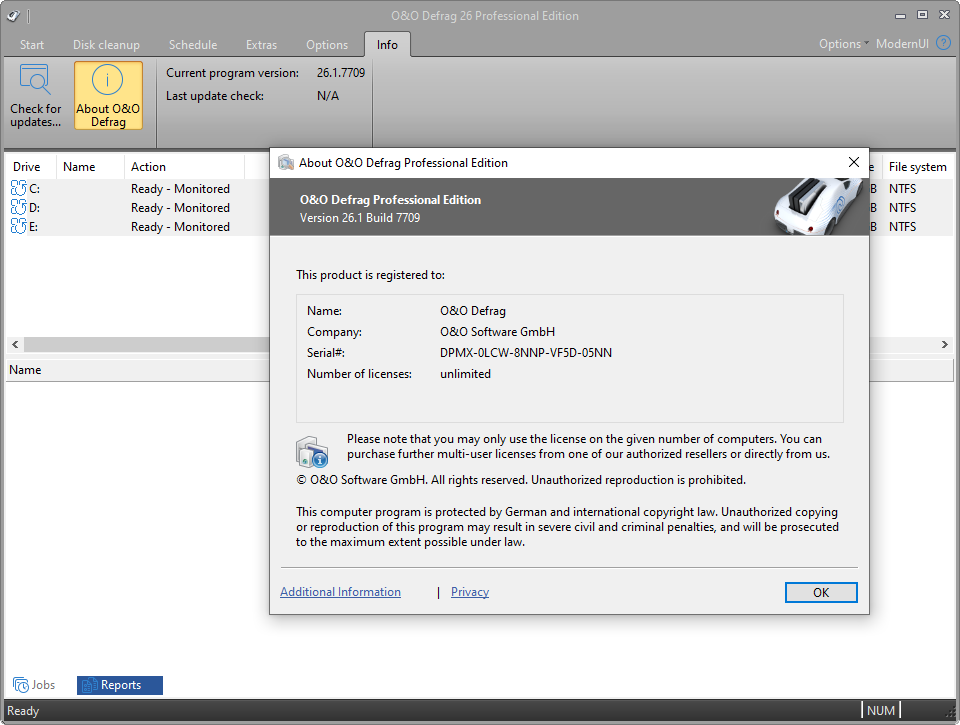Expand the Options dropdown at top right
The width and height of the screenshot is (960, 725).
pos(844,43)
